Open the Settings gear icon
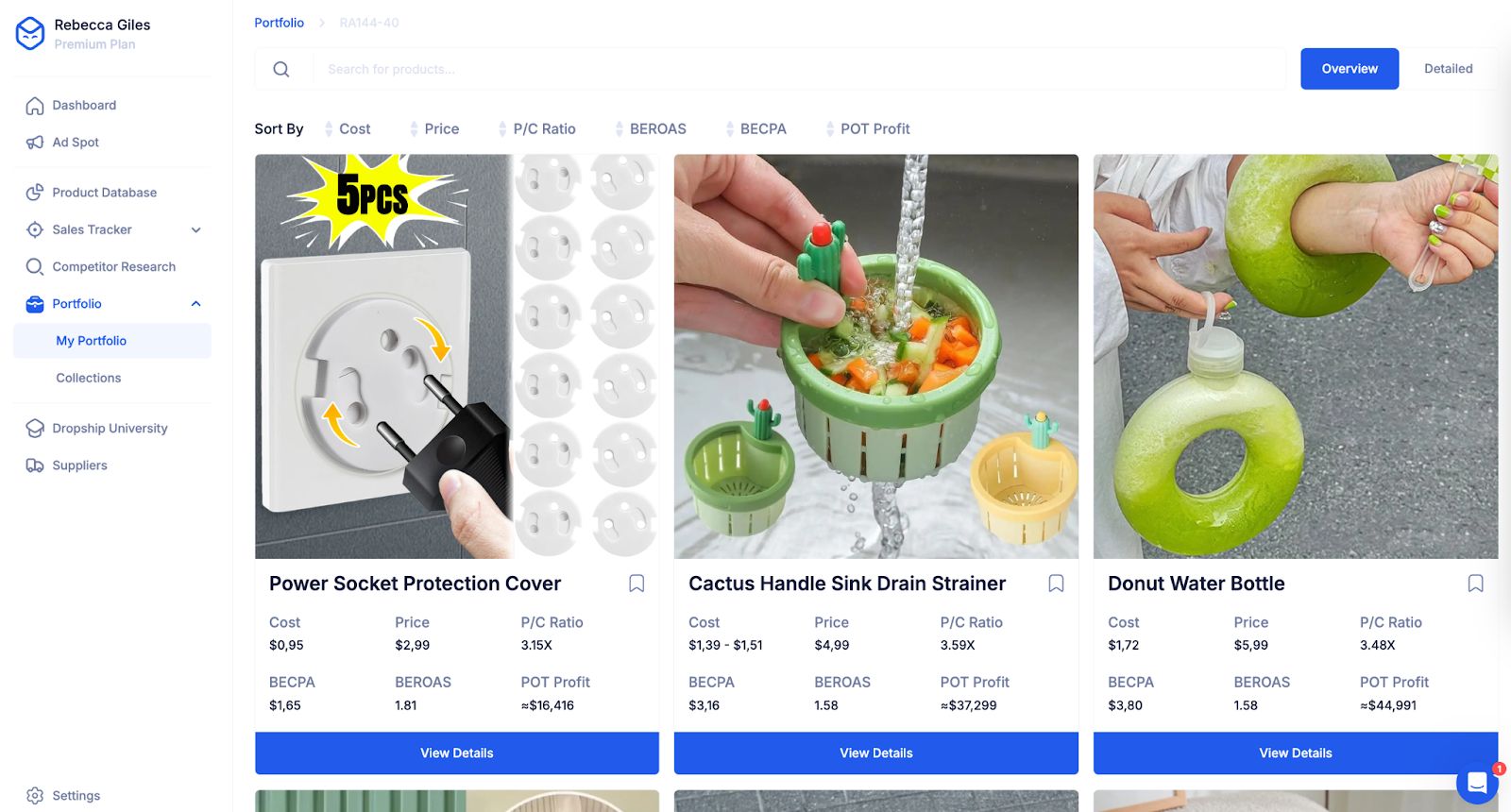 [35, 796]
